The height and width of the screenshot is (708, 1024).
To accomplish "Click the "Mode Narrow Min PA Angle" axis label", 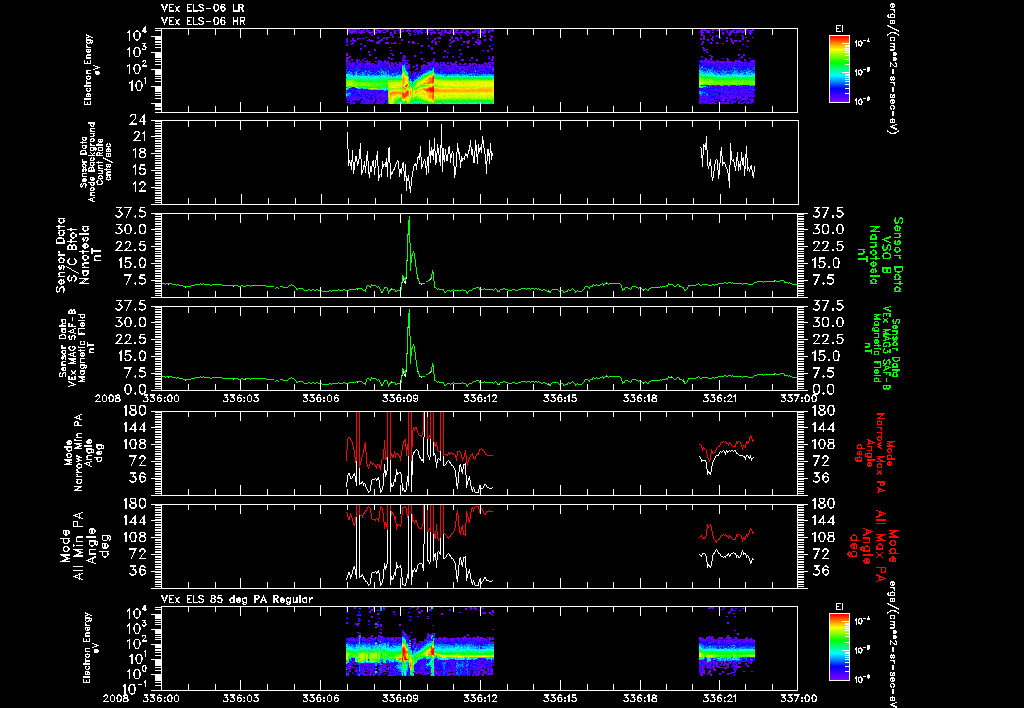I will click(83, 453).
